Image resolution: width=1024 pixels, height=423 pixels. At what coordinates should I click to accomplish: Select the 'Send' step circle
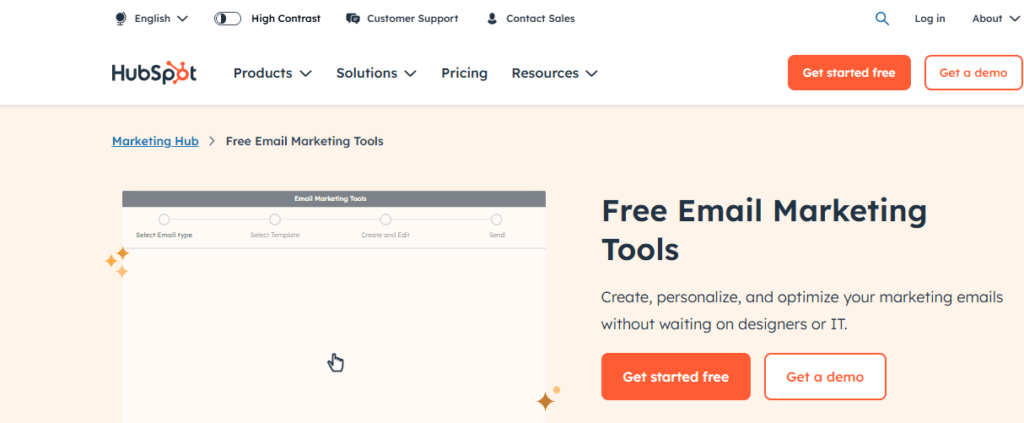[496, 219]
